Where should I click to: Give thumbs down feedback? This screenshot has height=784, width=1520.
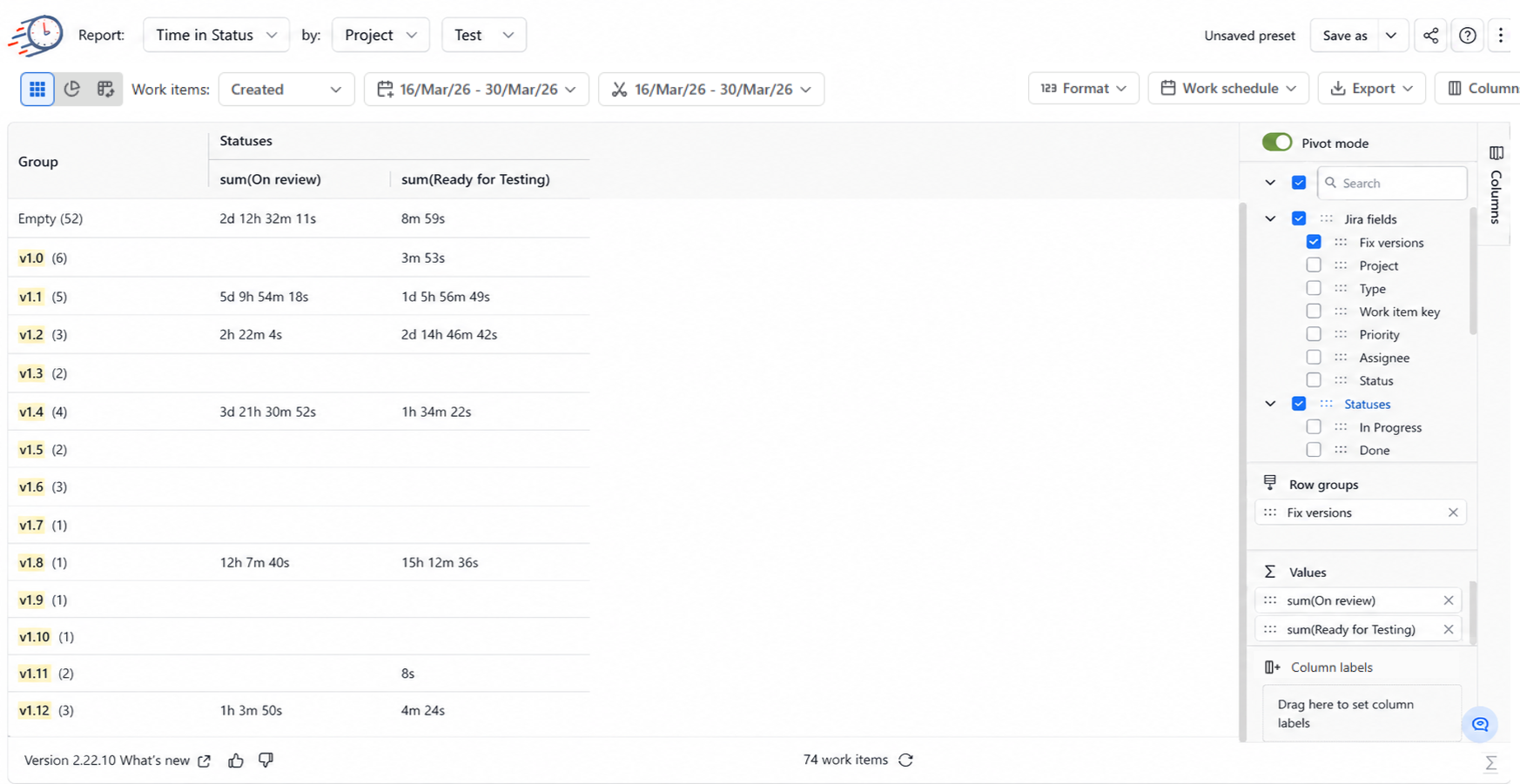click(x=266, y=761)
